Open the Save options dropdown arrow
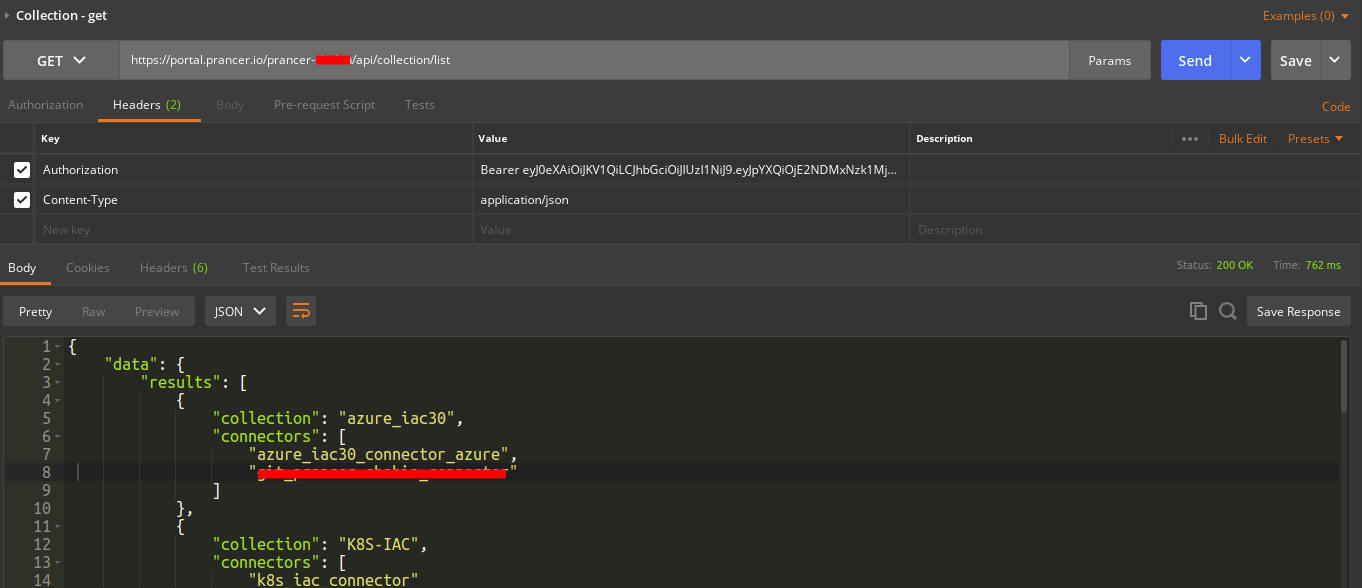Image resolution: width=1362 pixels, height=588 pixels. coord(1335,60)
